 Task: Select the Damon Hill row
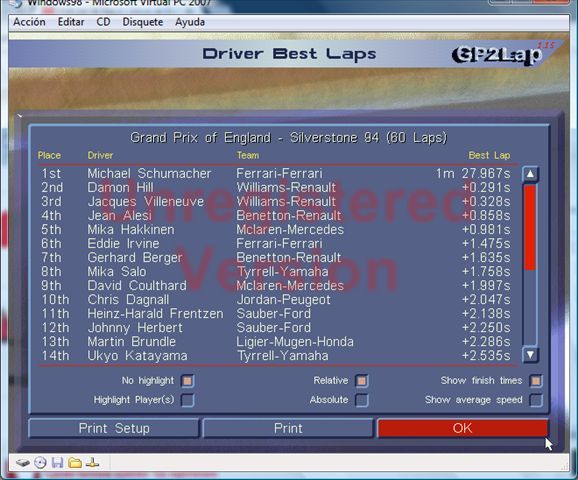tap(276, 187)
